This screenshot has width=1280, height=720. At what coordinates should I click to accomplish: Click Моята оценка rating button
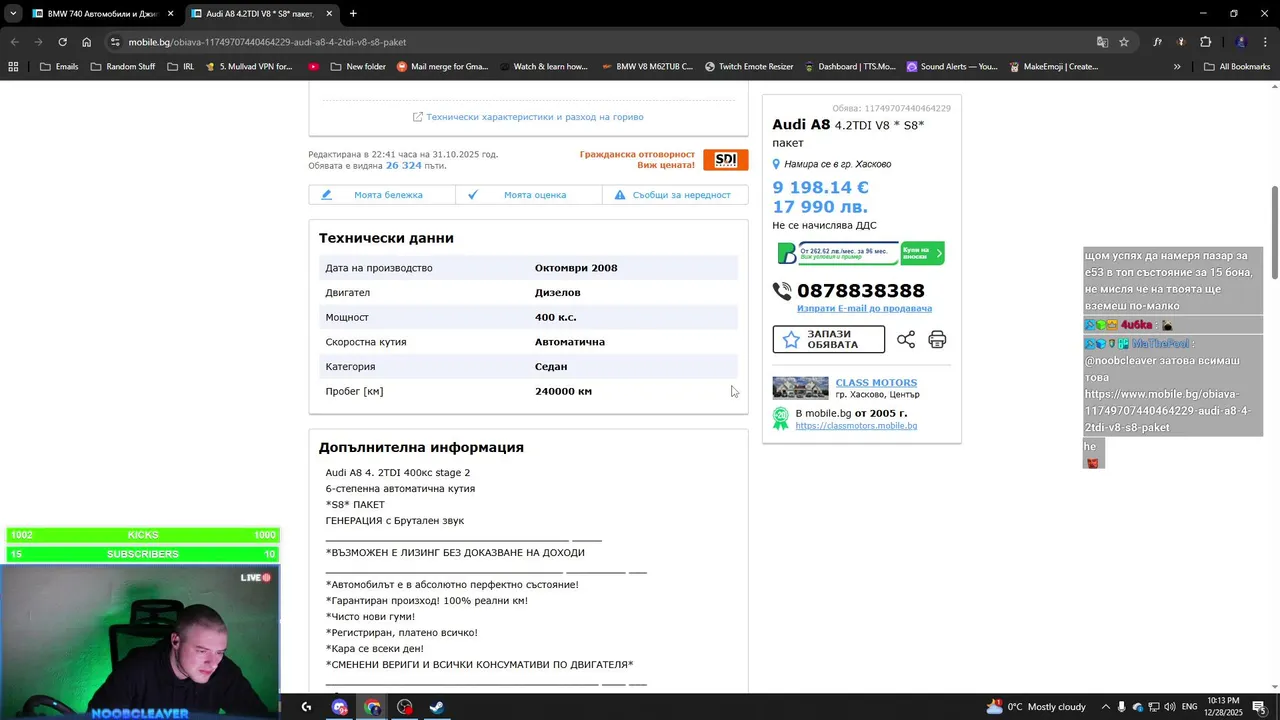[x=528, y=195]
